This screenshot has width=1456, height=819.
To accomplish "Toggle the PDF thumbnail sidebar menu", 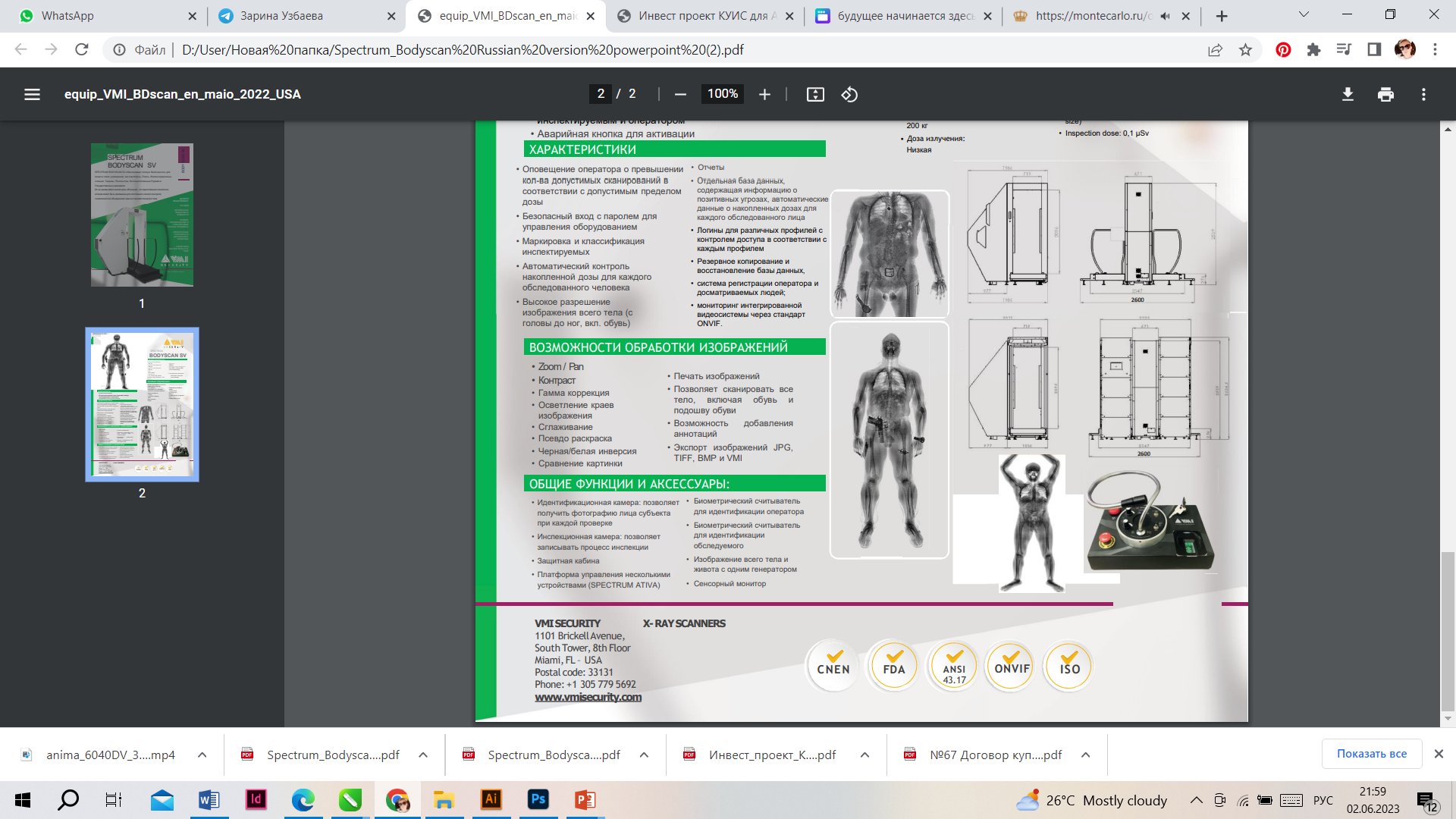I will [32, 94].
